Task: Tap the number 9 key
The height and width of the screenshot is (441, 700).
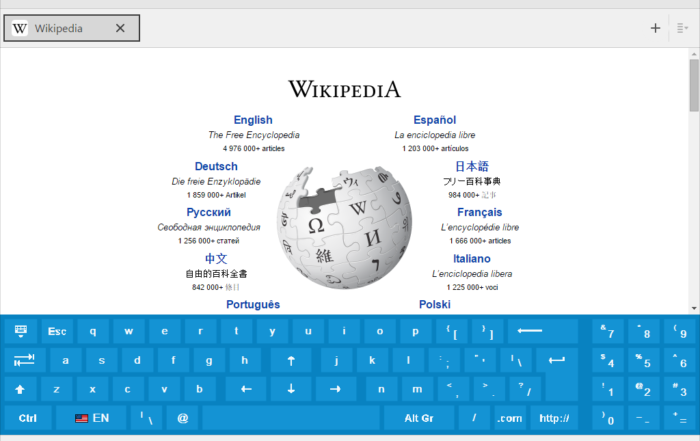Action: click(x=679, y=331)
